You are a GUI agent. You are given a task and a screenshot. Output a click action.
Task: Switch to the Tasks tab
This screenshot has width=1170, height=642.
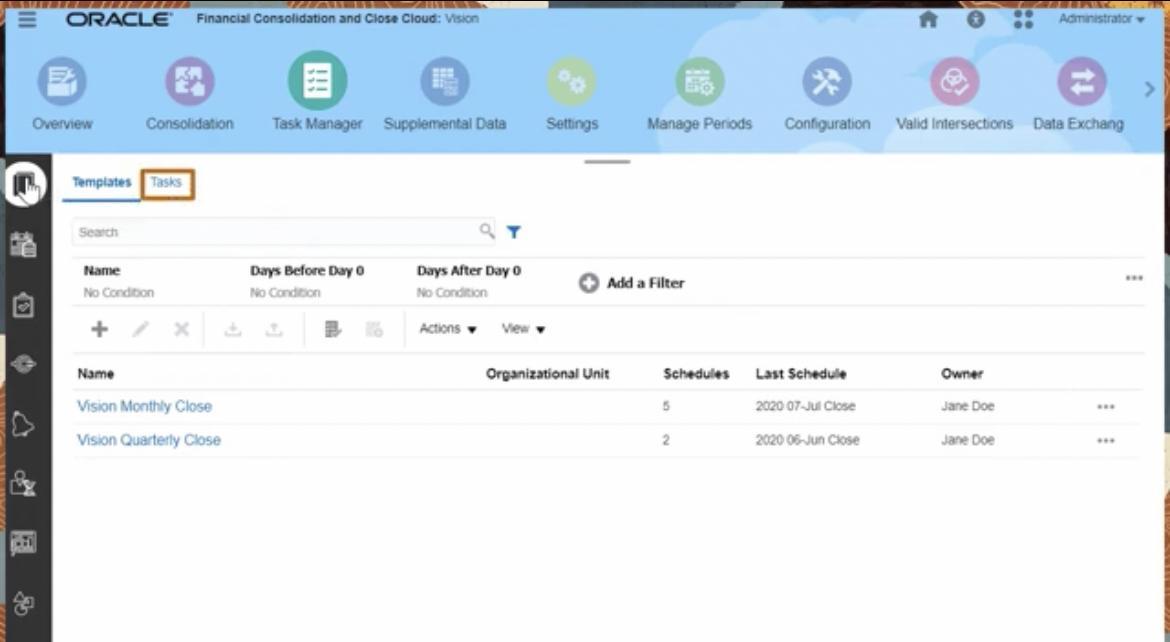point(166,182)
